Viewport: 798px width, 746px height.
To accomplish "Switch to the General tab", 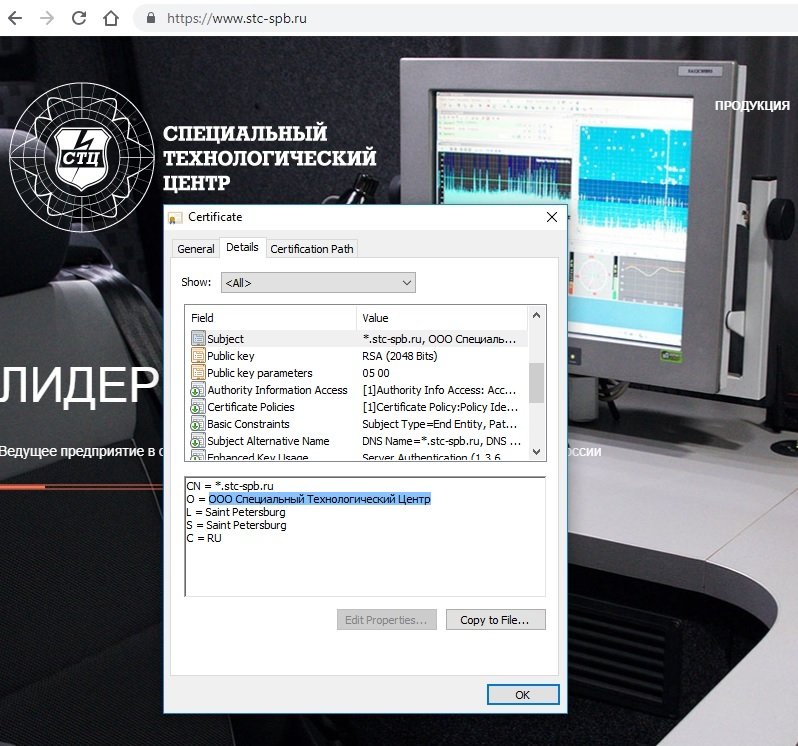I will (195, 249).
